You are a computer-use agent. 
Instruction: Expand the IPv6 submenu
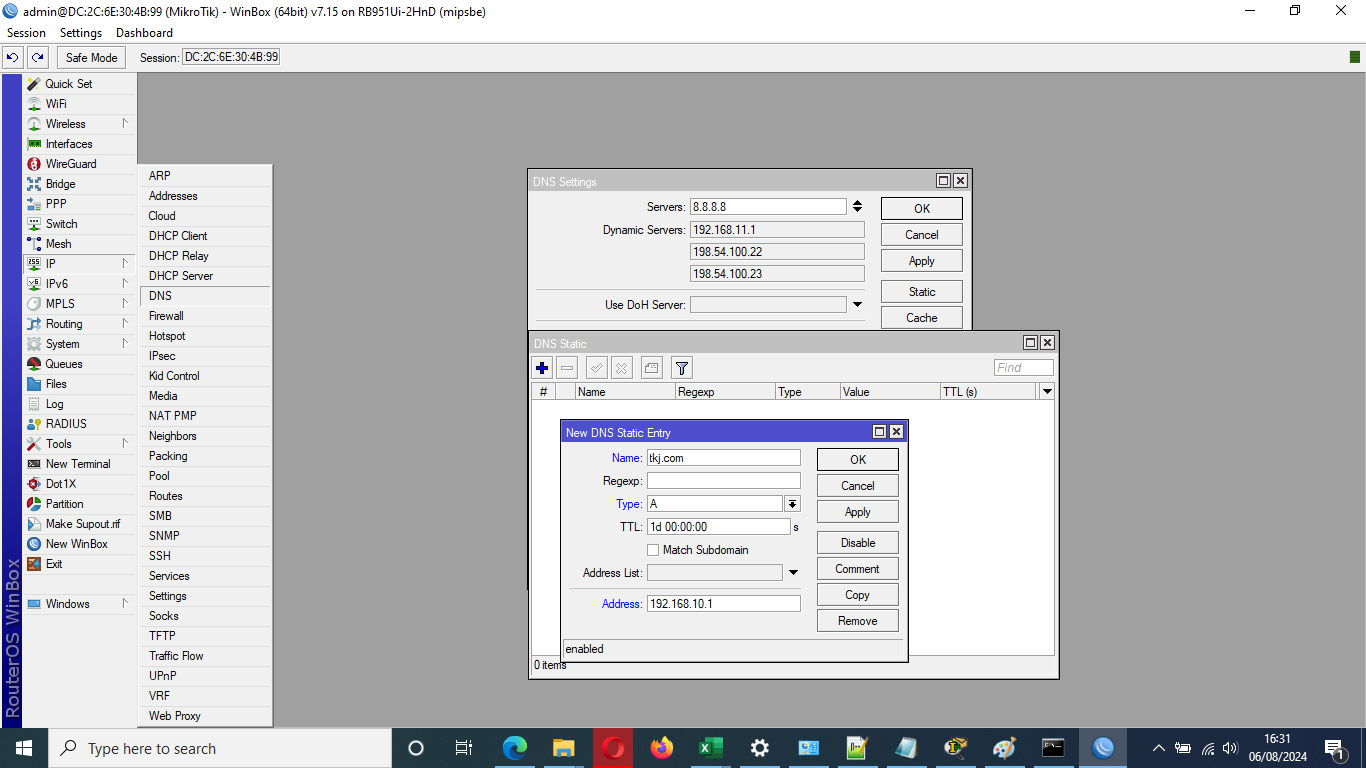[x=126, y=284]
